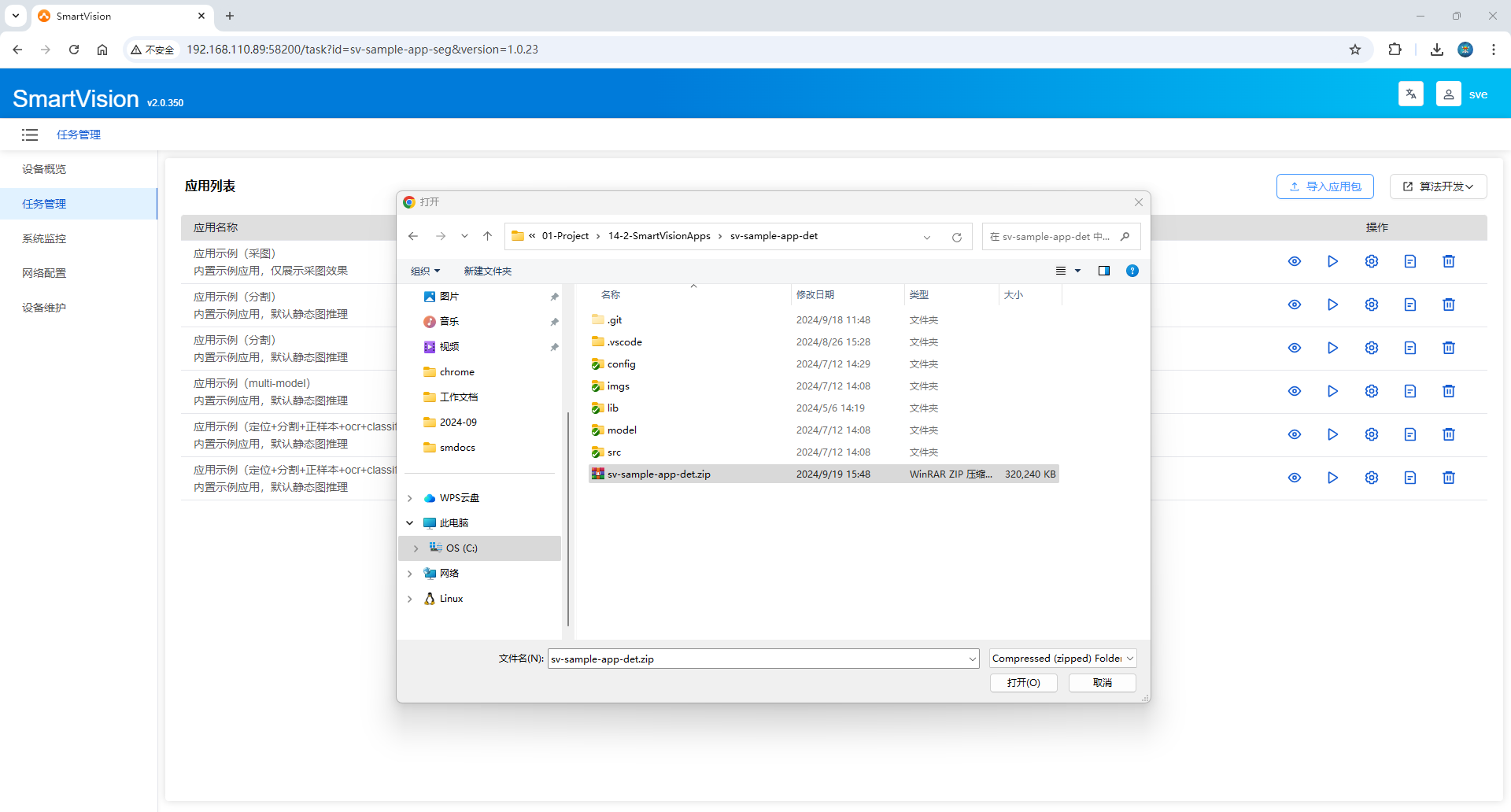1511x812 pixels.
Task: Go up one folder level in dialog
Action: coord(488,236)
